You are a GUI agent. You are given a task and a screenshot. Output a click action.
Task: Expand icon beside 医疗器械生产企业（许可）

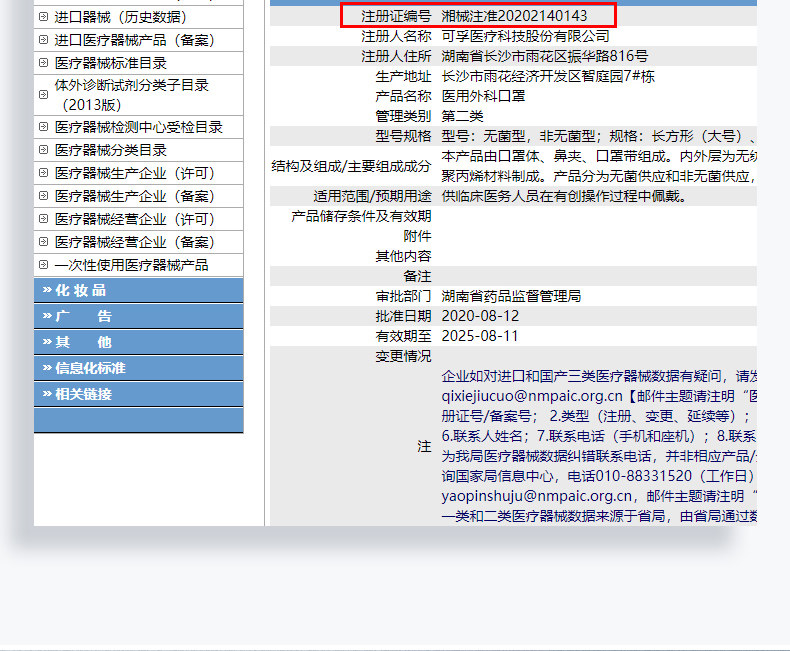coord(43,172)
